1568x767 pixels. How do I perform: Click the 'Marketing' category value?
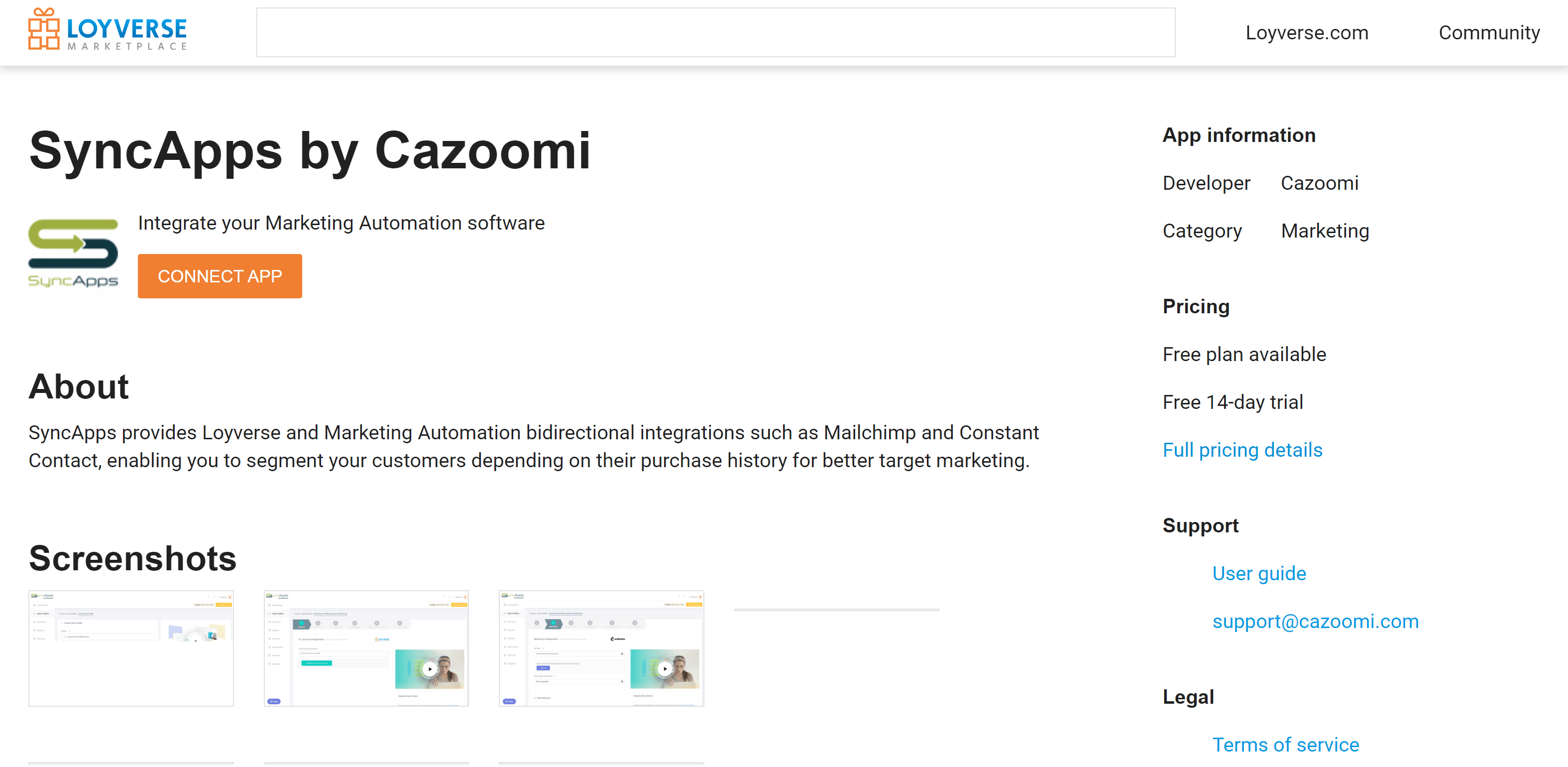[x=1325, y=231]
